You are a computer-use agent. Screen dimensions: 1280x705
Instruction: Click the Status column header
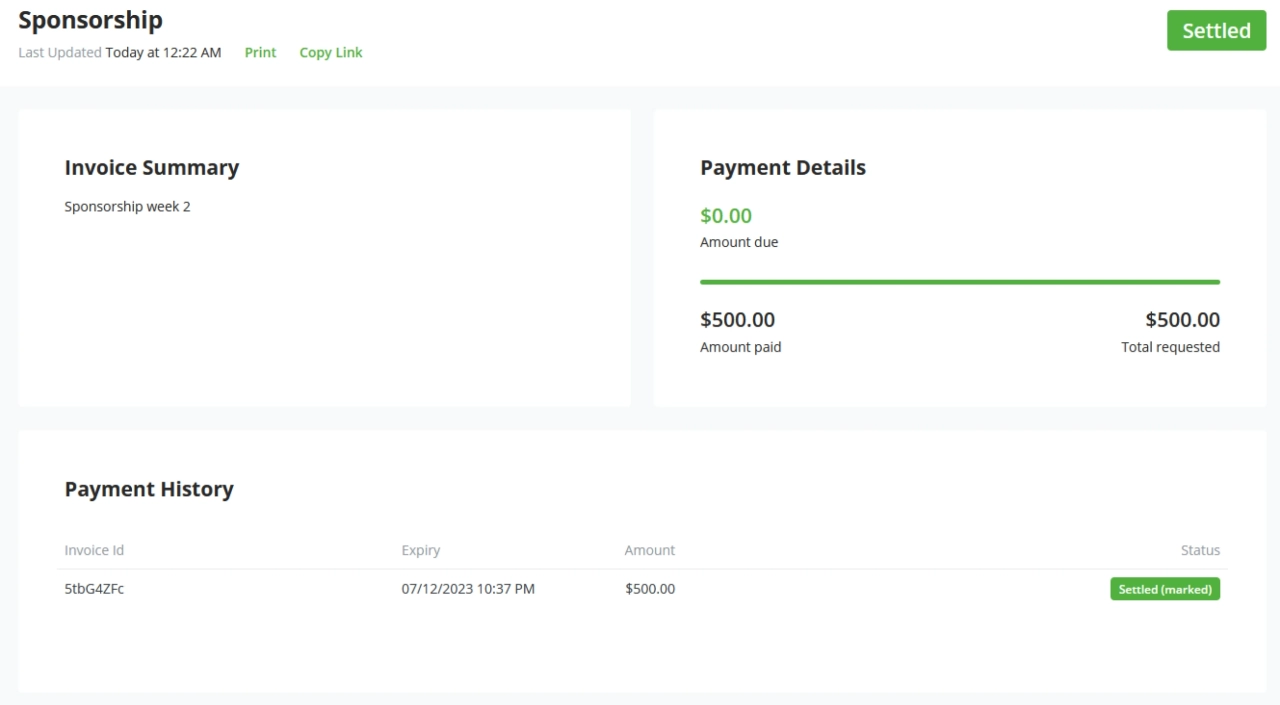point(1200,550)
